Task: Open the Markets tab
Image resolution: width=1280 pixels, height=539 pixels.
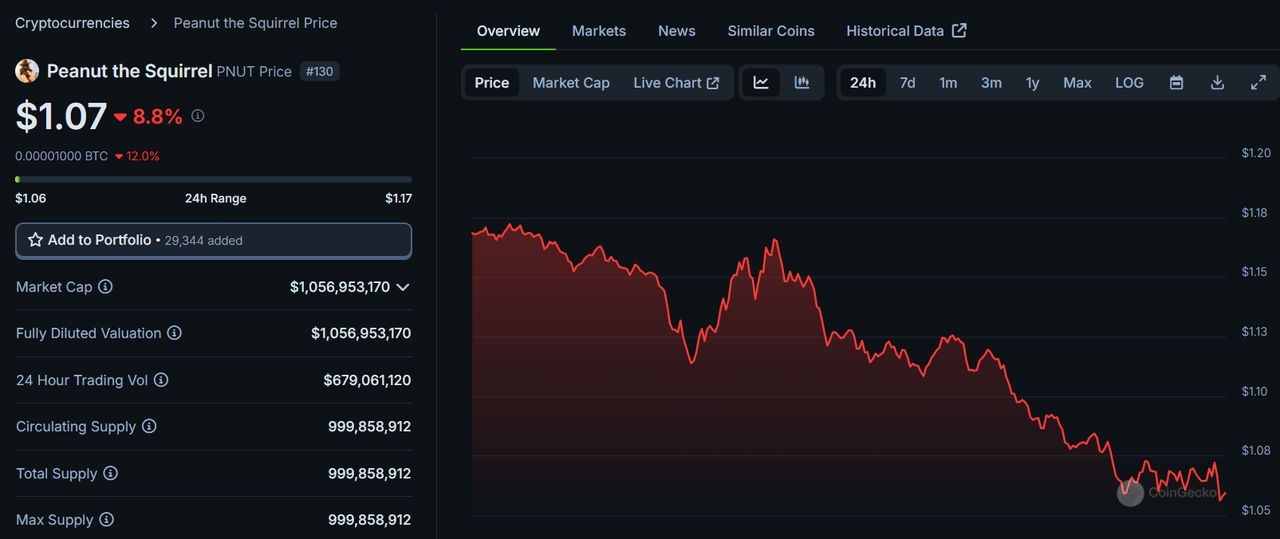Action: pos(599,31)
